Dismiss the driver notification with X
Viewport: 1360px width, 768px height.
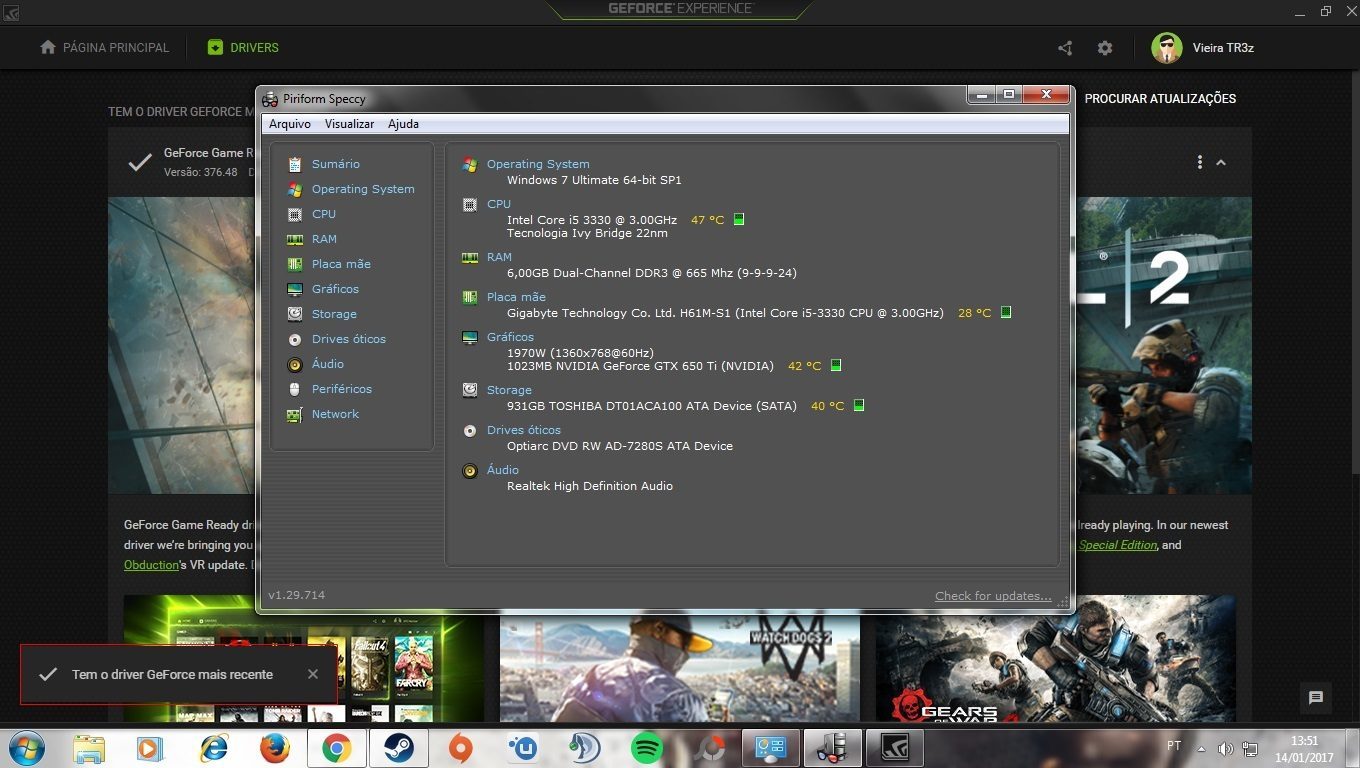(x=313, y=674)
